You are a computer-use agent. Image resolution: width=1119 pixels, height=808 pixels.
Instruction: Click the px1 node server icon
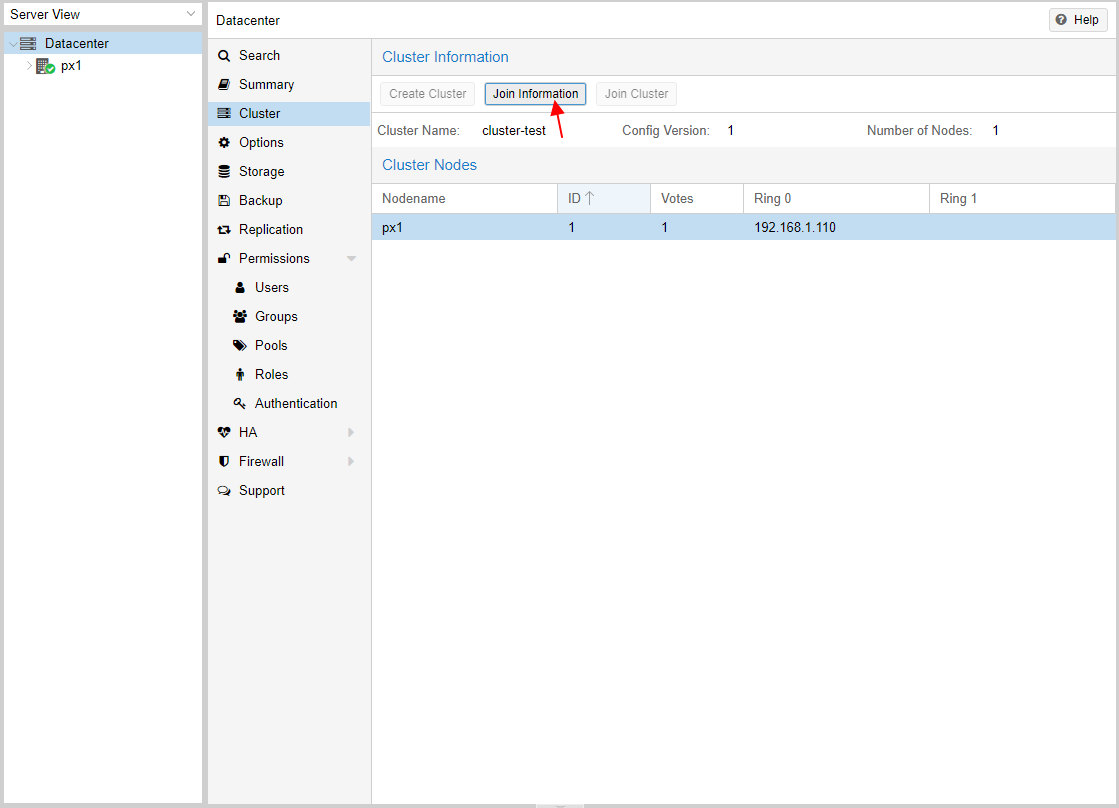coord(45,66)
